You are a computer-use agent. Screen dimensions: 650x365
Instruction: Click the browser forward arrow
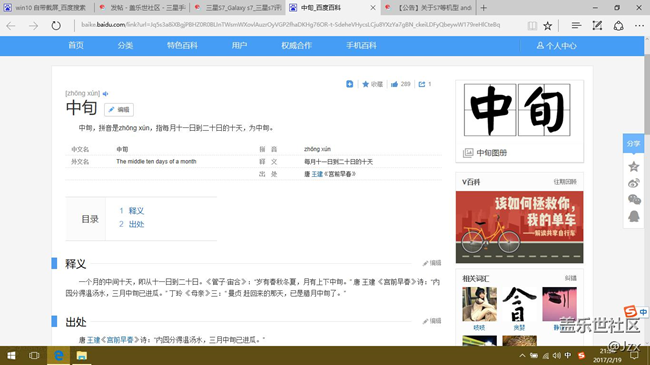[33, 26]
